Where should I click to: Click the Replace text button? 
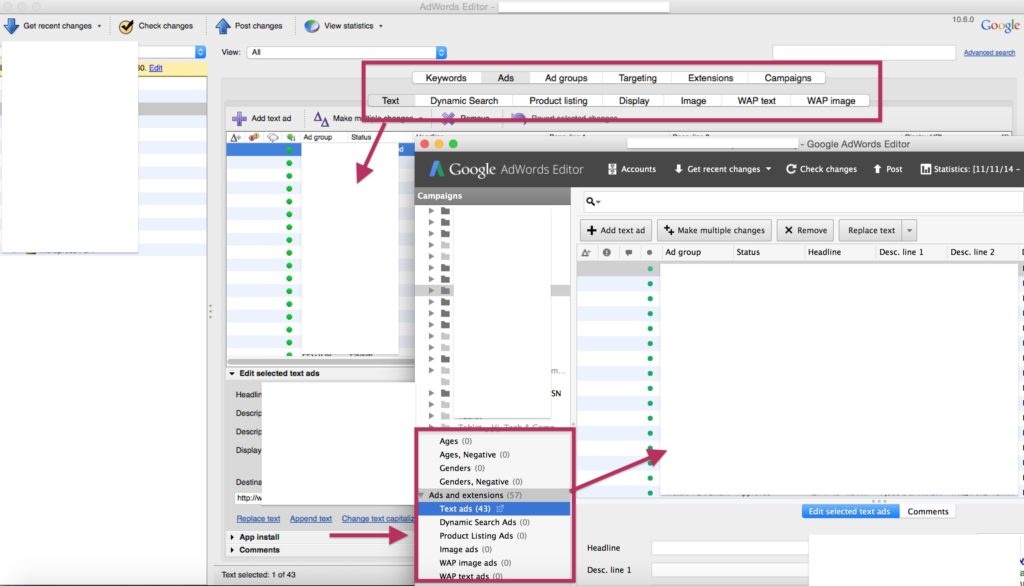871,230
